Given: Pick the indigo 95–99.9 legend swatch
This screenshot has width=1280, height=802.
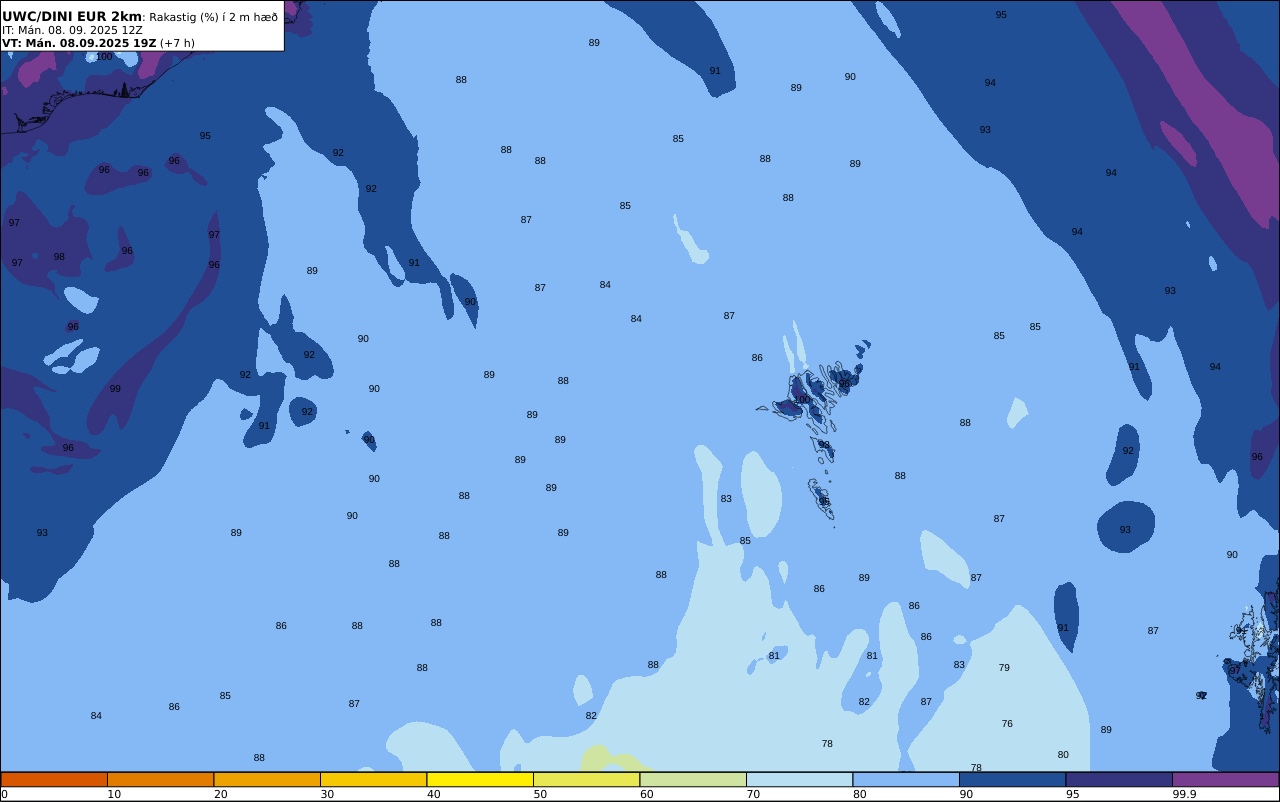Looking at the screenshot, I should (1119, 779).
